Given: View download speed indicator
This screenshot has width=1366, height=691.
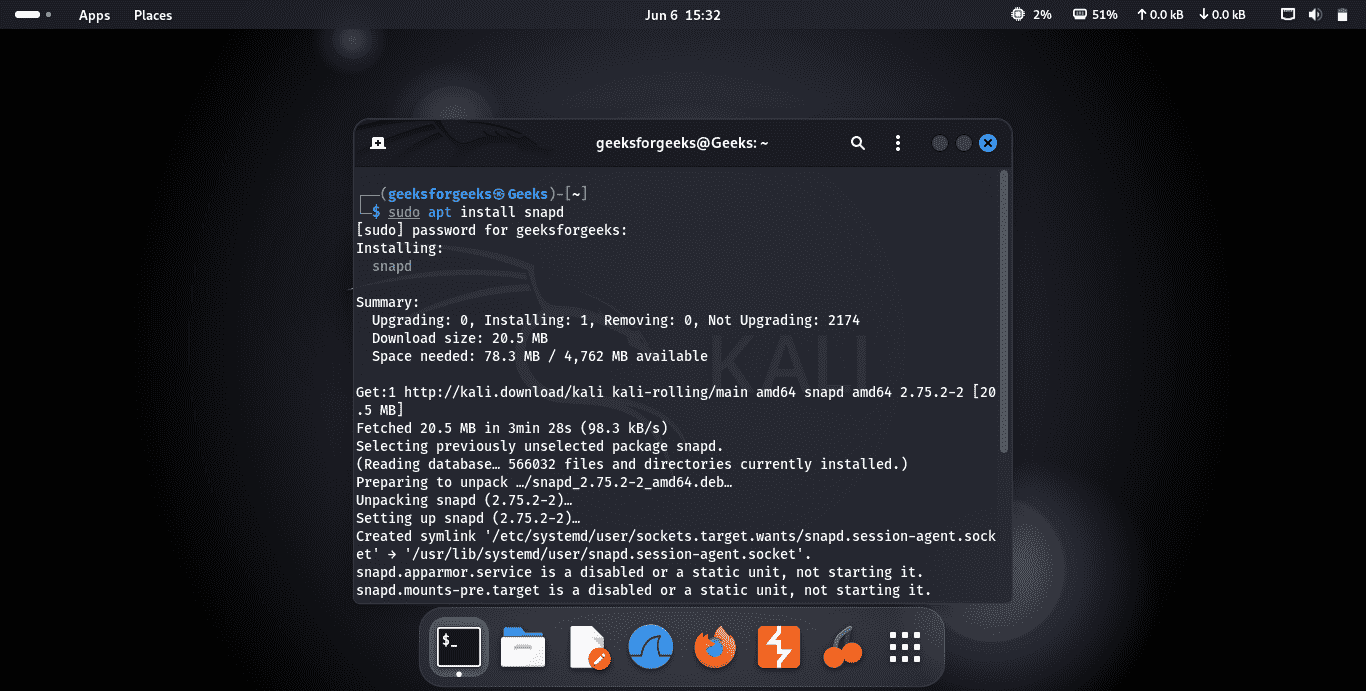Looking at the screenshot, I should pyautogui.click(x=1222, y=15).
